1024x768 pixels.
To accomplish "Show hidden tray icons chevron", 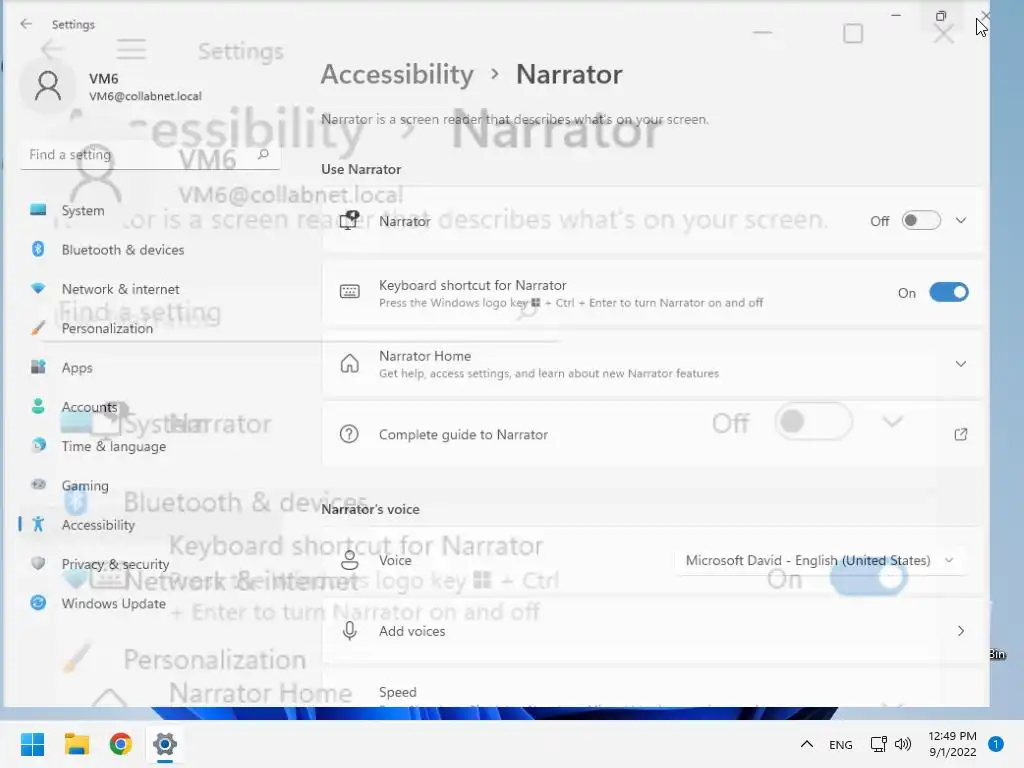I will (x=807, y=744).
